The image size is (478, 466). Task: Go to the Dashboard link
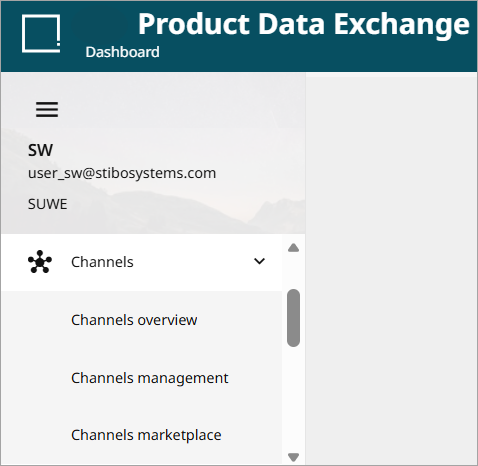click(122, 52)
